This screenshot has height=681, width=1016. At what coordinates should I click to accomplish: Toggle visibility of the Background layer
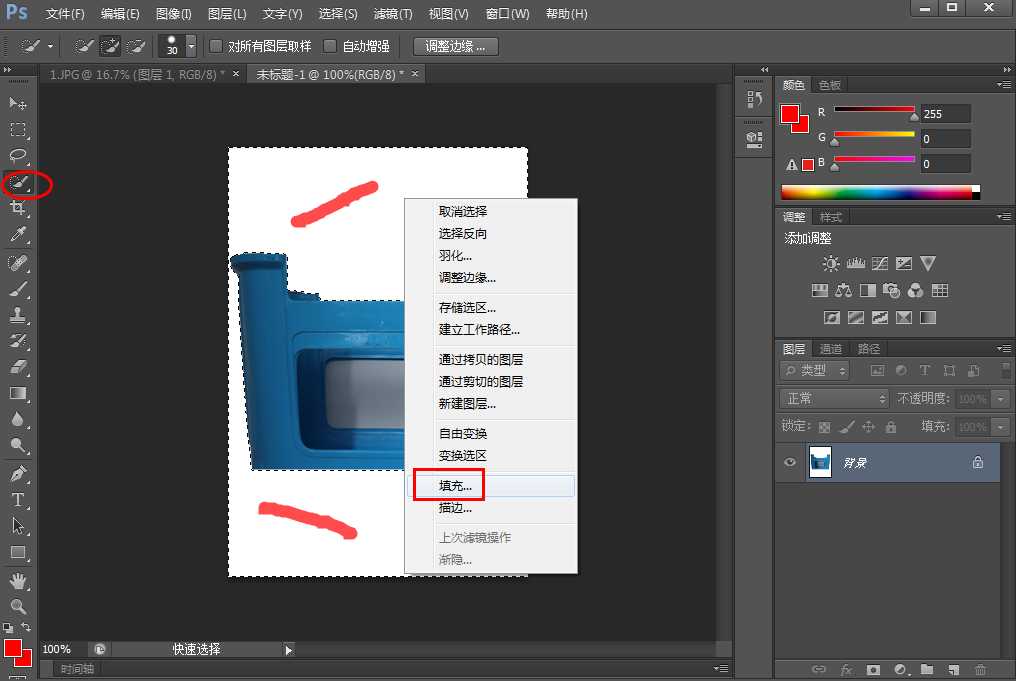790,462
